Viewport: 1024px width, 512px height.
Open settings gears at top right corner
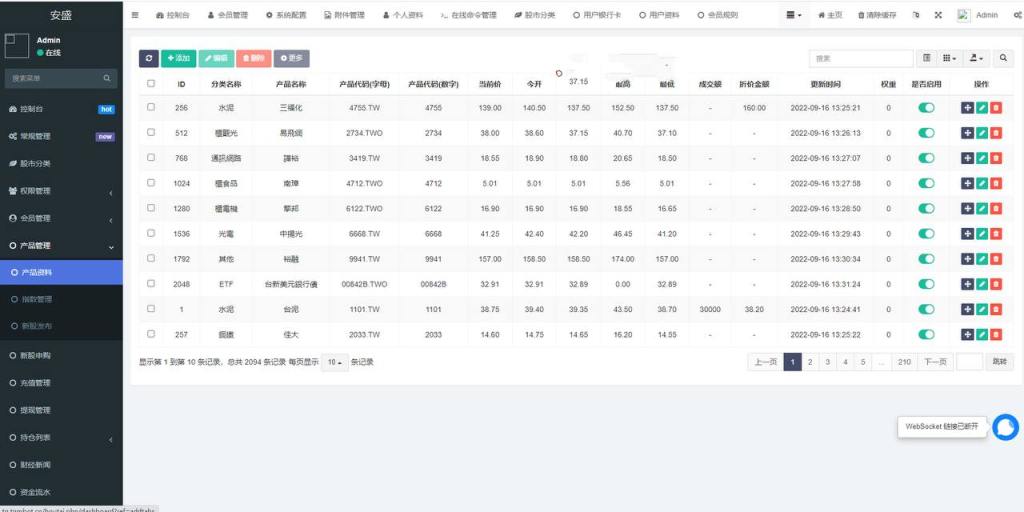coord(1017,15)
